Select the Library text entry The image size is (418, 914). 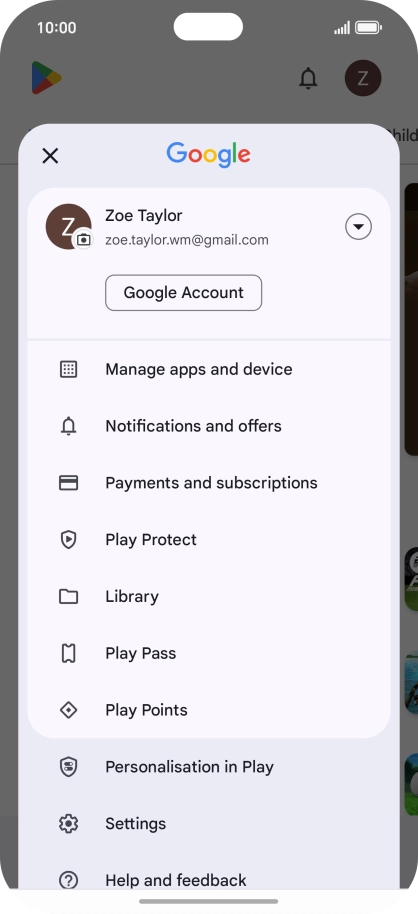(x=132, y=597)
